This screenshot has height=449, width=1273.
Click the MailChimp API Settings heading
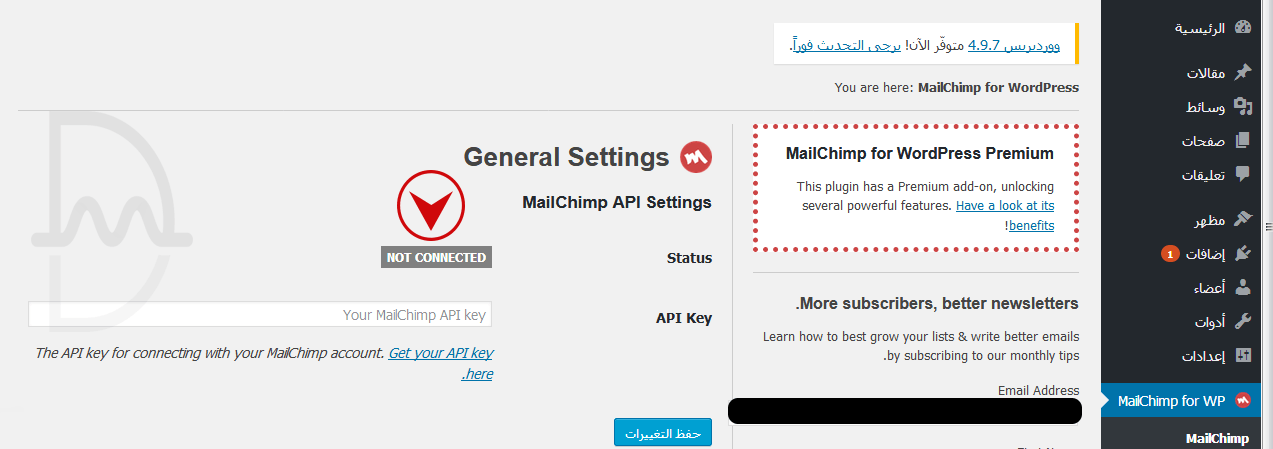point(617,202)
